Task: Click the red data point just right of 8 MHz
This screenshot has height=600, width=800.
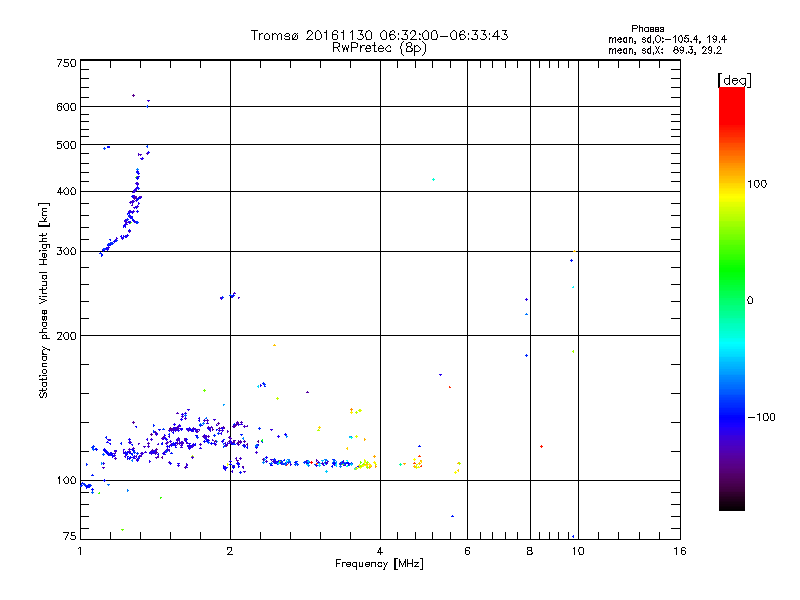Action: [x=541, y=446]
